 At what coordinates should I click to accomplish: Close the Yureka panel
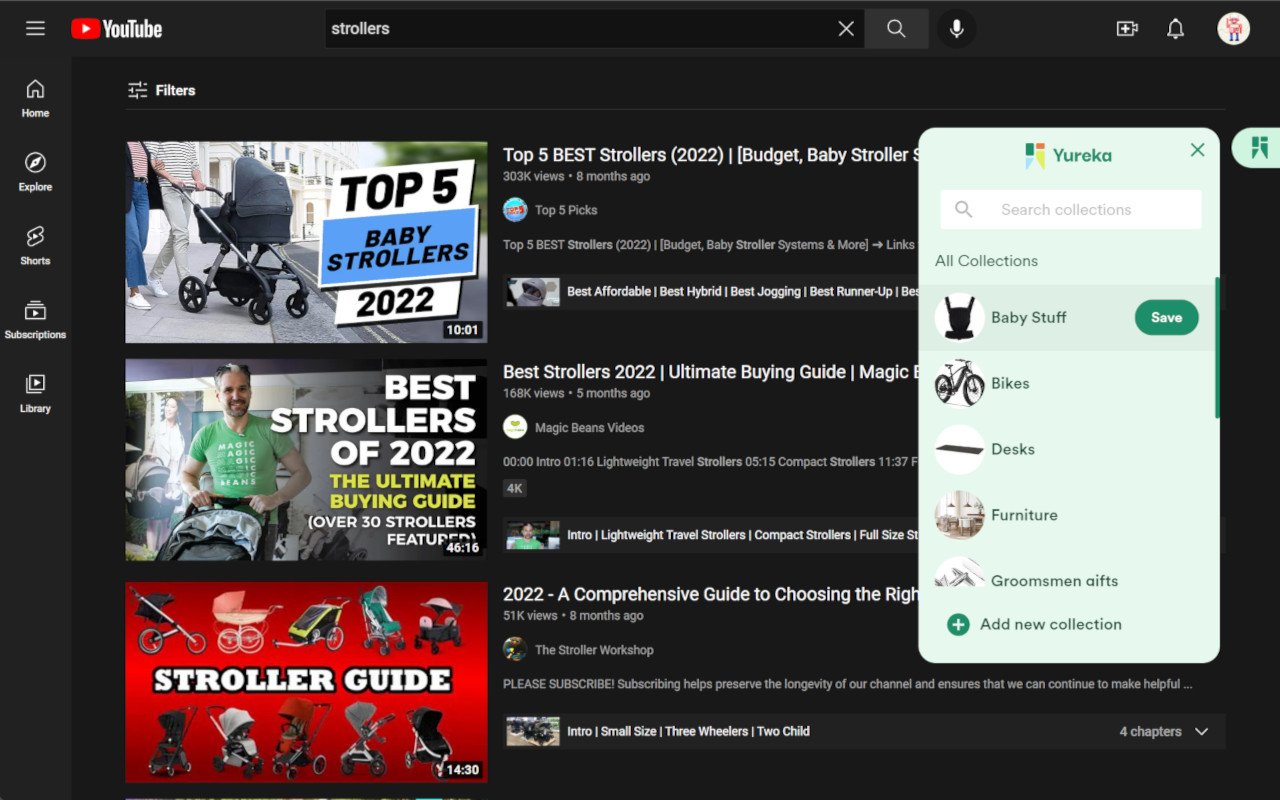click(1197, 150)
